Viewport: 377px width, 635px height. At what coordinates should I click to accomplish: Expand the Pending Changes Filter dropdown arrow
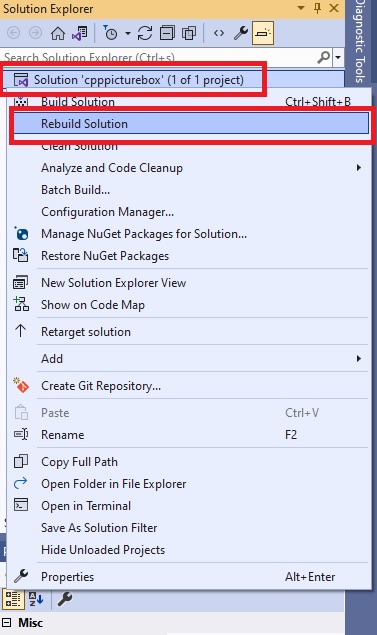128,33
